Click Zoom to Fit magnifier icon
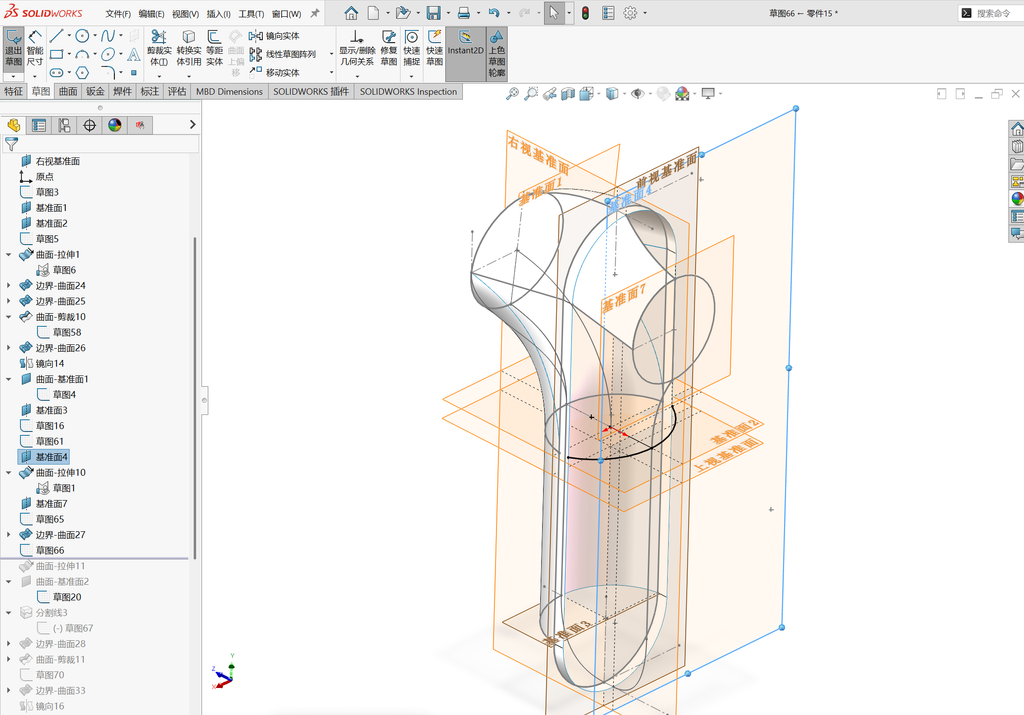Viewport: 1024px width, 715px height. [x=513, y=94]
